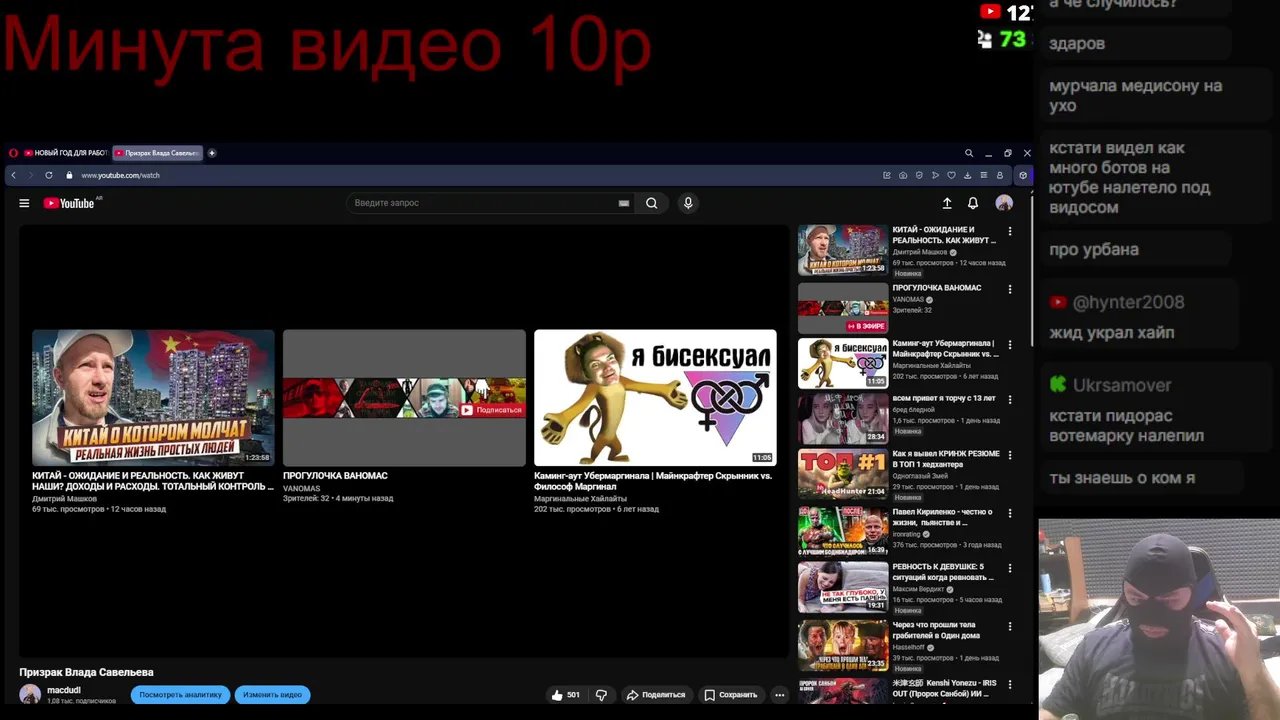Click 'Сохранить' save button
This screenshot has height=720, width=1280.
coord(730,695)
